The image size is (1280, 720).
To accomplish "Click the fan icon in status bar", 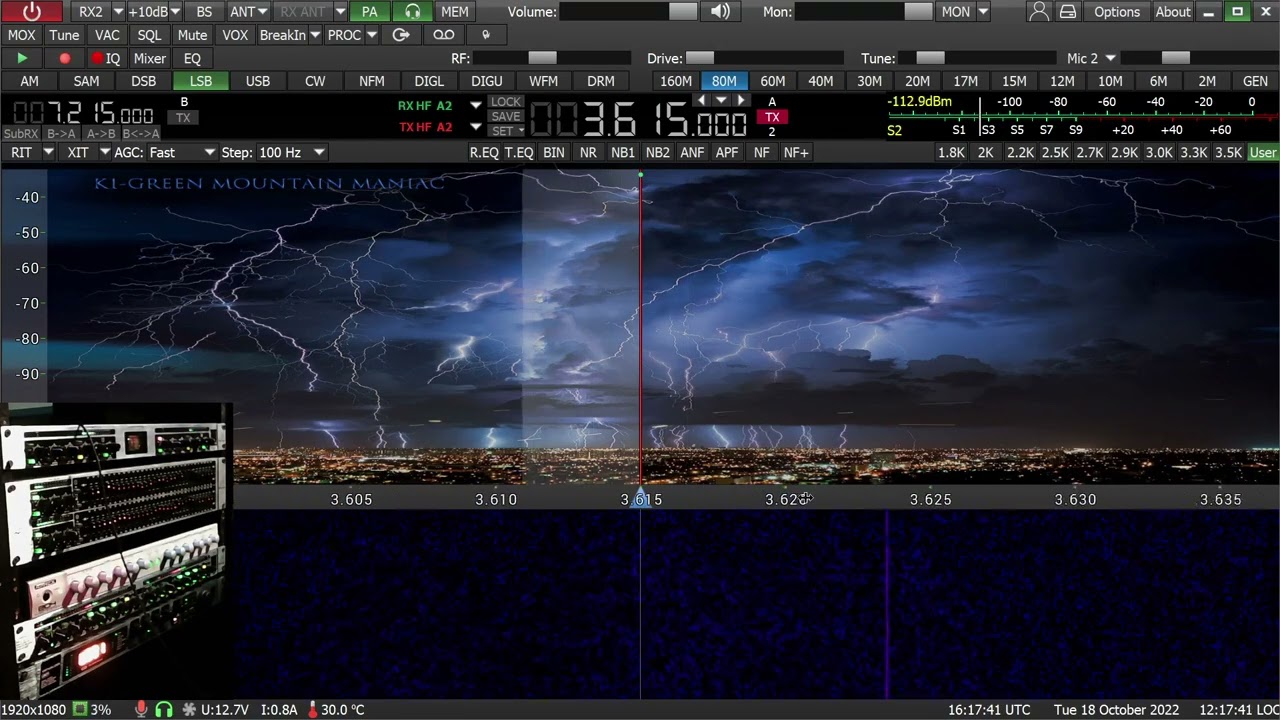I will [x=189, y=709].
